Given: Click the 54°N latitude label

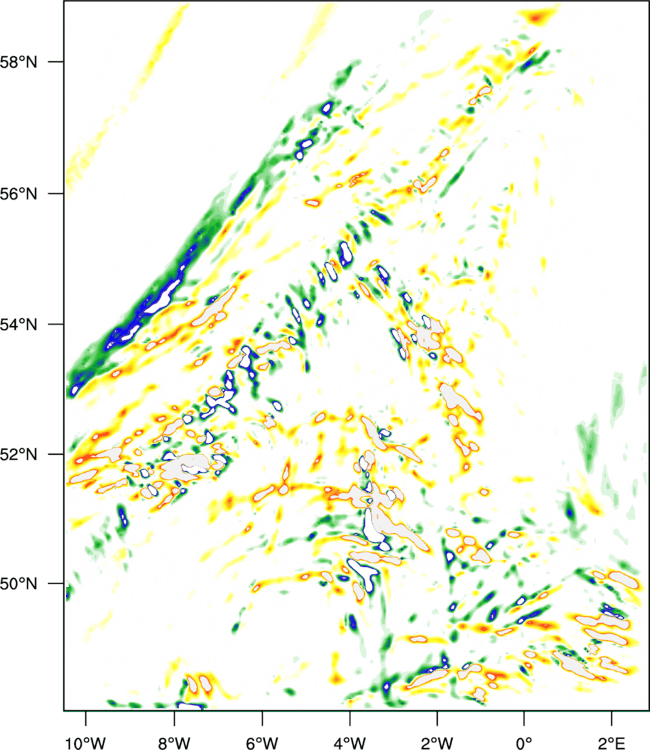Looking at the screenshot, I should [x=18, y=325].
